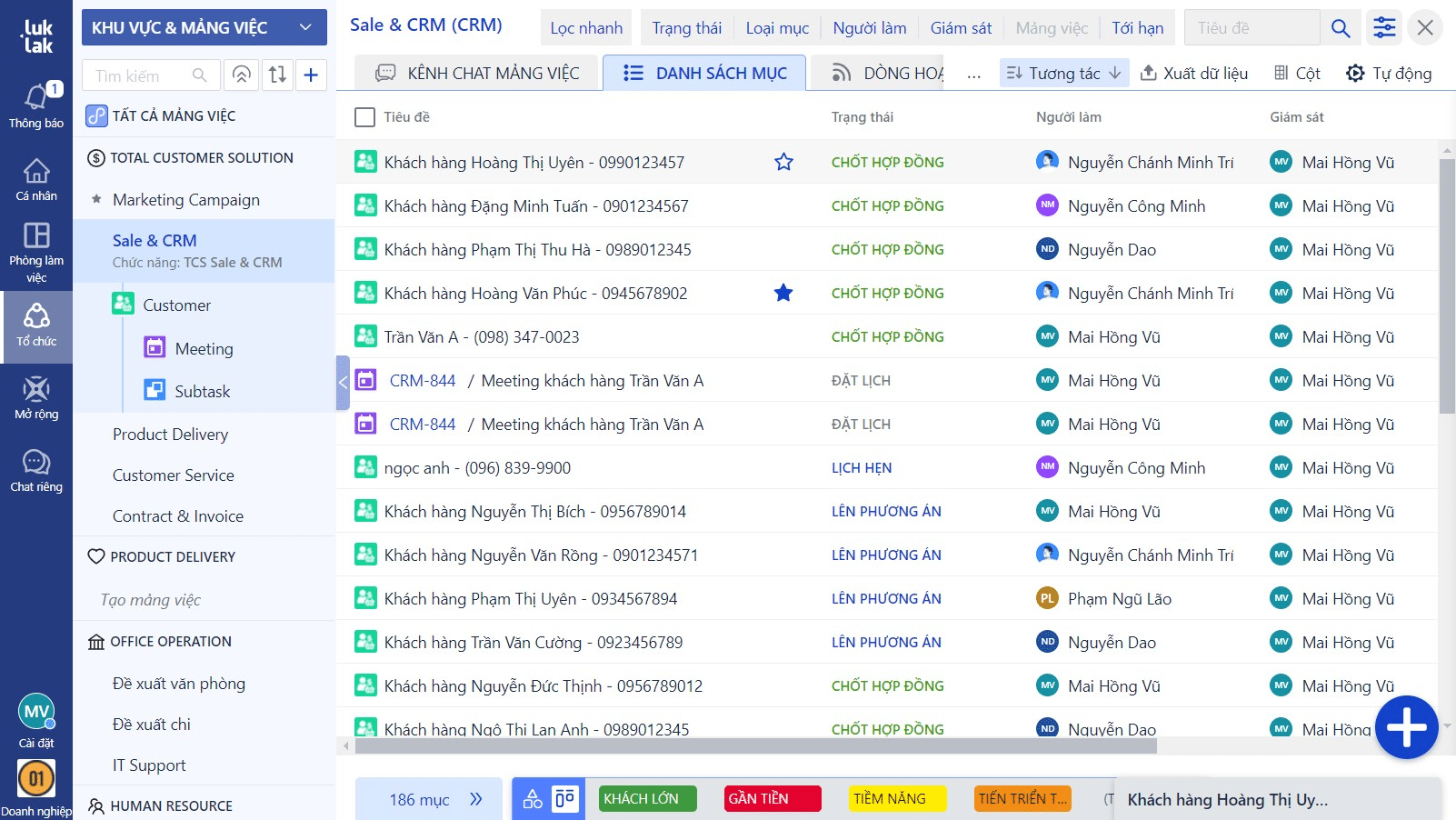Tick the select-all checkbox beside Tiêu đề

click(364, 117)
